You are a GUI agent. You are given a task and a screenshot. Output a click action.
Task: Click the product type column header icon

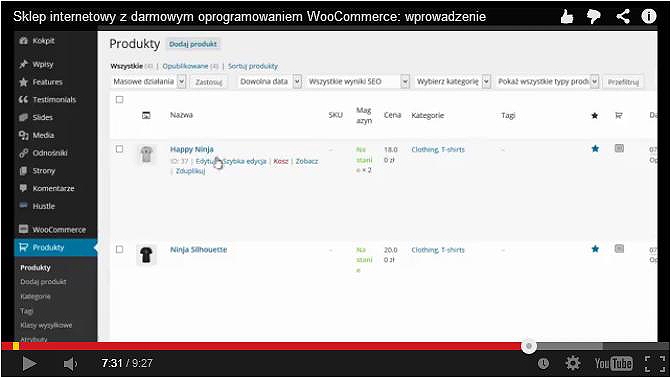[619, 116]
